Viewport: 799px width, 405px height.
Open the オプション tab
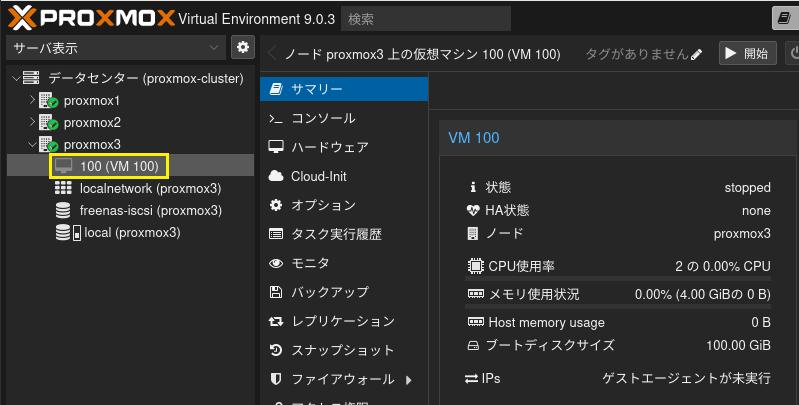pyautogui.click(x=344, y=205)
